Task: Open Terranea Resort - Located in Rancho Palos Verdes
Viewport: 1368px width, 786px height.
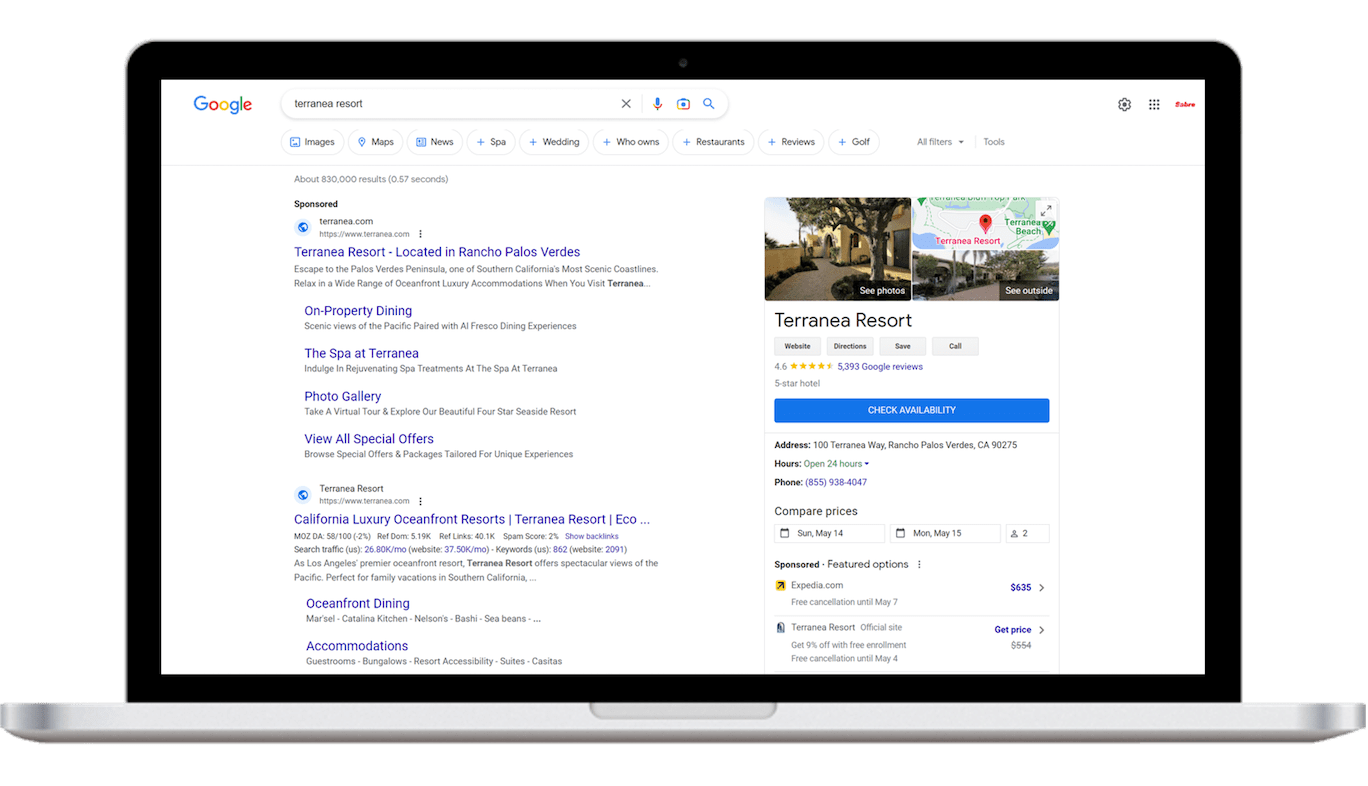Action: click(x=437, y=252)
